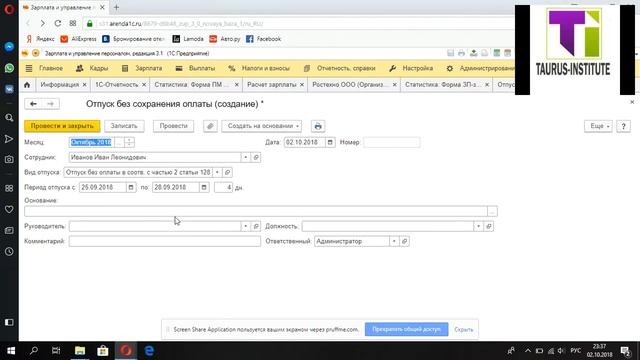Expand the Руководитель dropdown arrow
This screenshot has width=640, height=360.
point(246,226)
